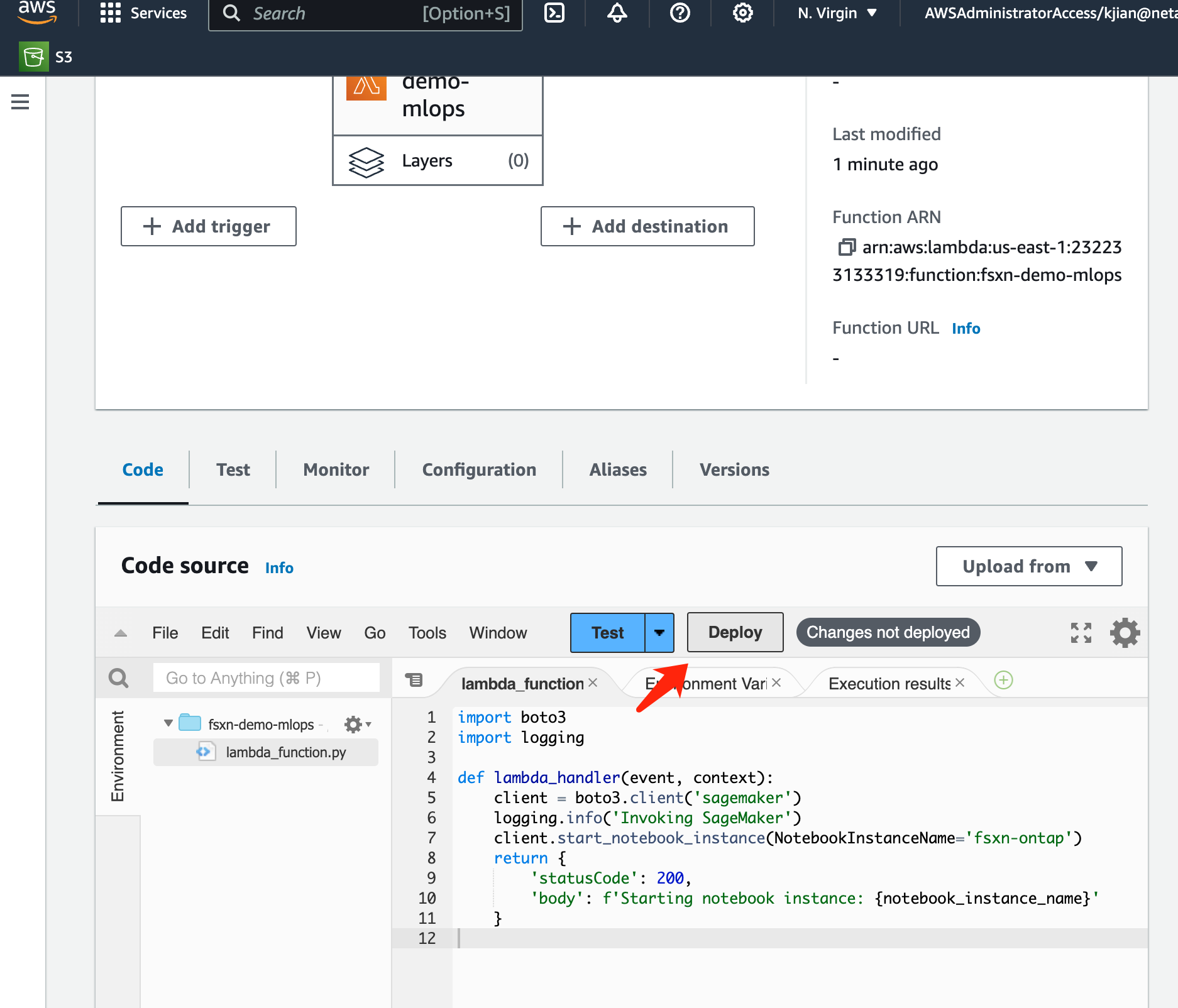
Task: Add a new editor tab with plus icon
Action: (1003, 680)
